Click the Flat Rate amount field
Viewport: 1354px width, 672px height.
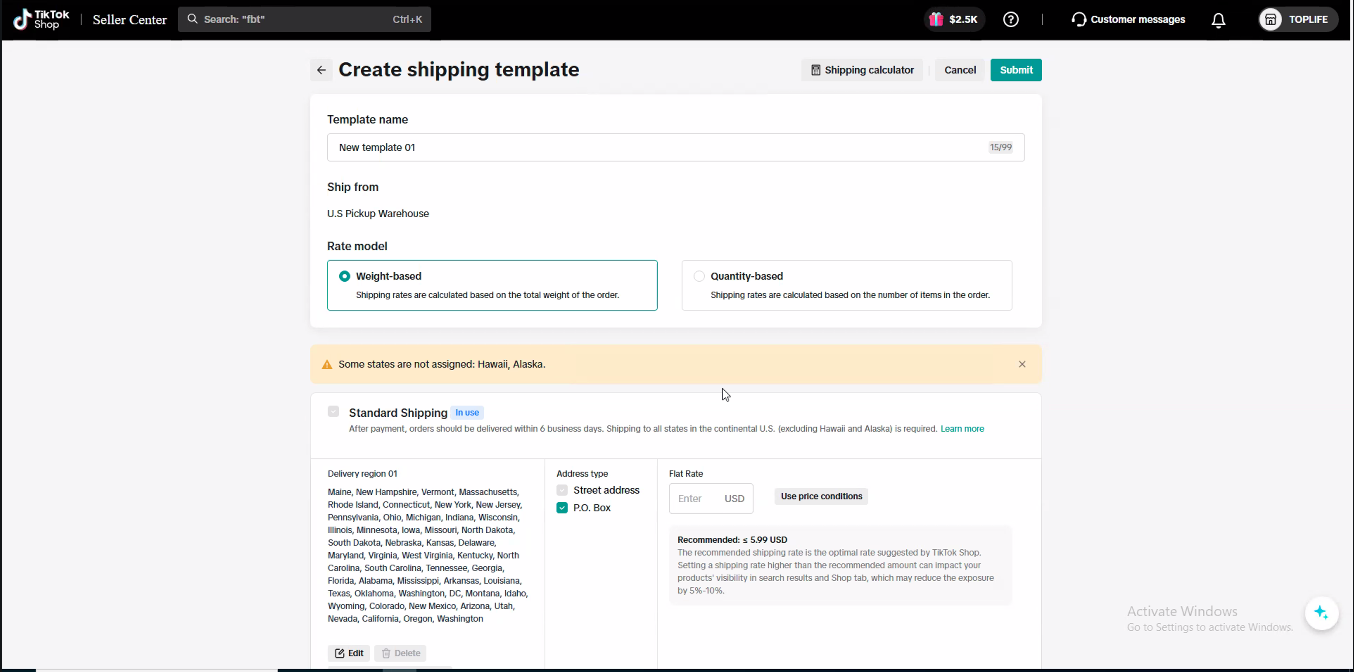(698, 498)
